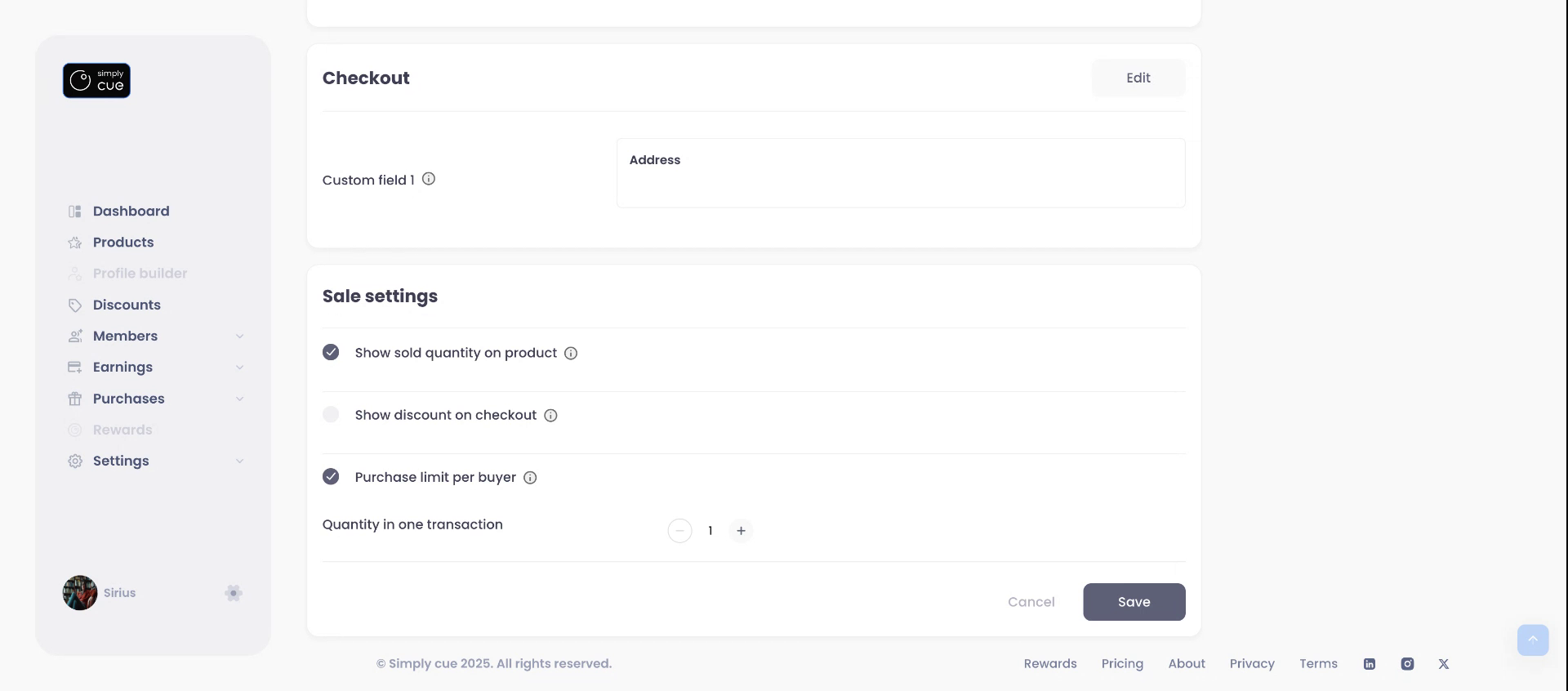Open Discounts in the sidebar

[x=127, y=305]
